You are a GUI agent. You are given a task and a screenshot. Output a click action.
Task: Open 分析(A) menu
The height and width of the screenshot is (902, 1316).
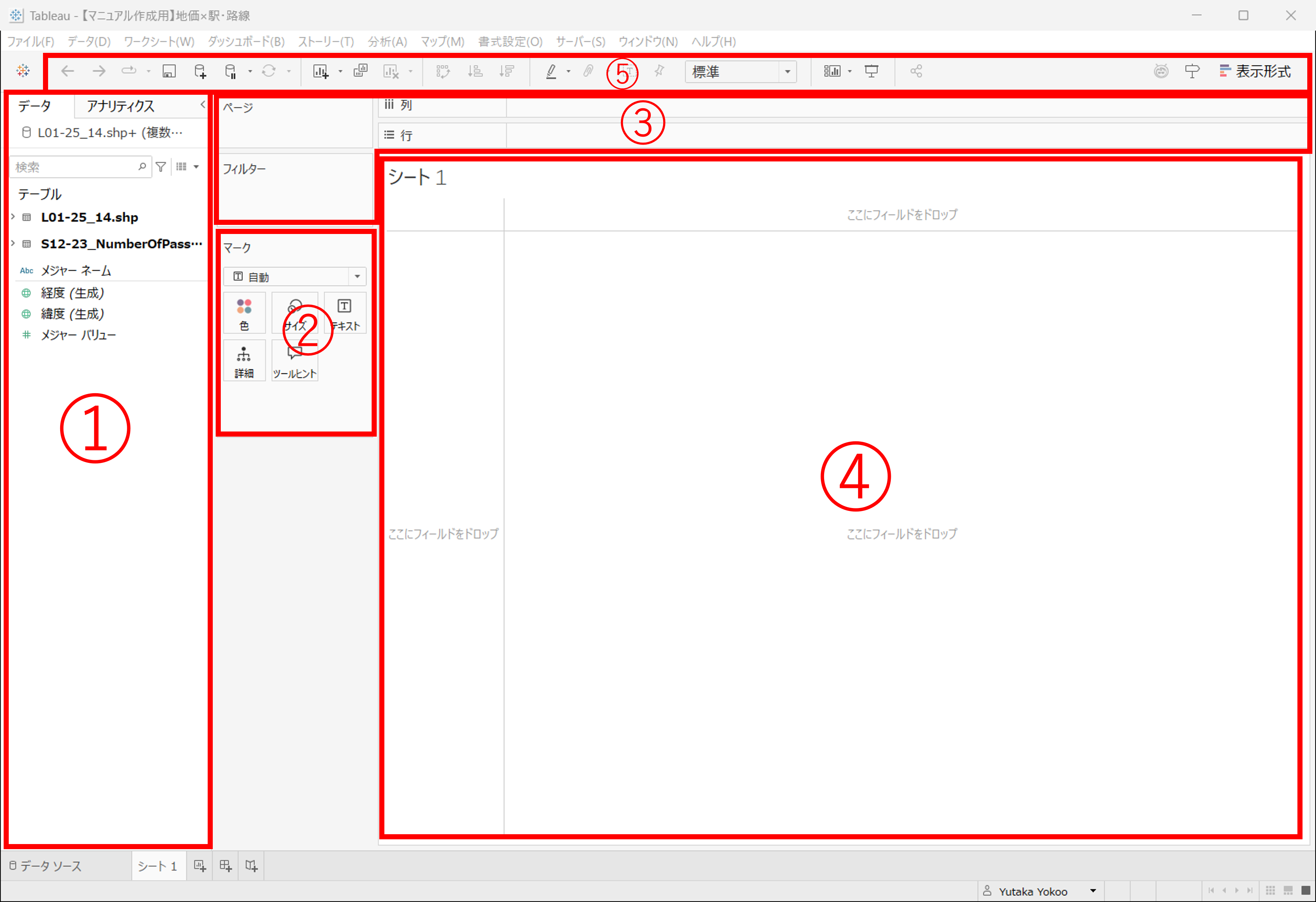pos(387,41)
